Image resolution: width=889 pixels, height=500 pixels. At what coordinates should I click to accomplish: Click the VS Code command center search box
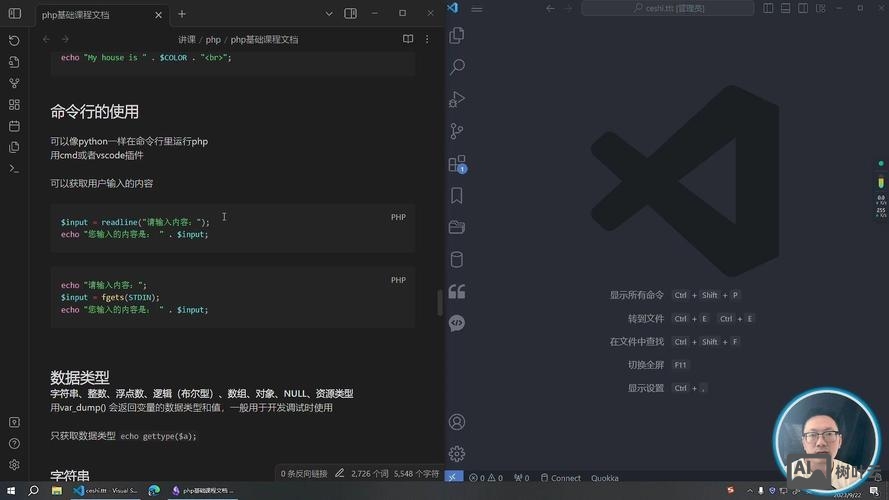tap(668, 8)
